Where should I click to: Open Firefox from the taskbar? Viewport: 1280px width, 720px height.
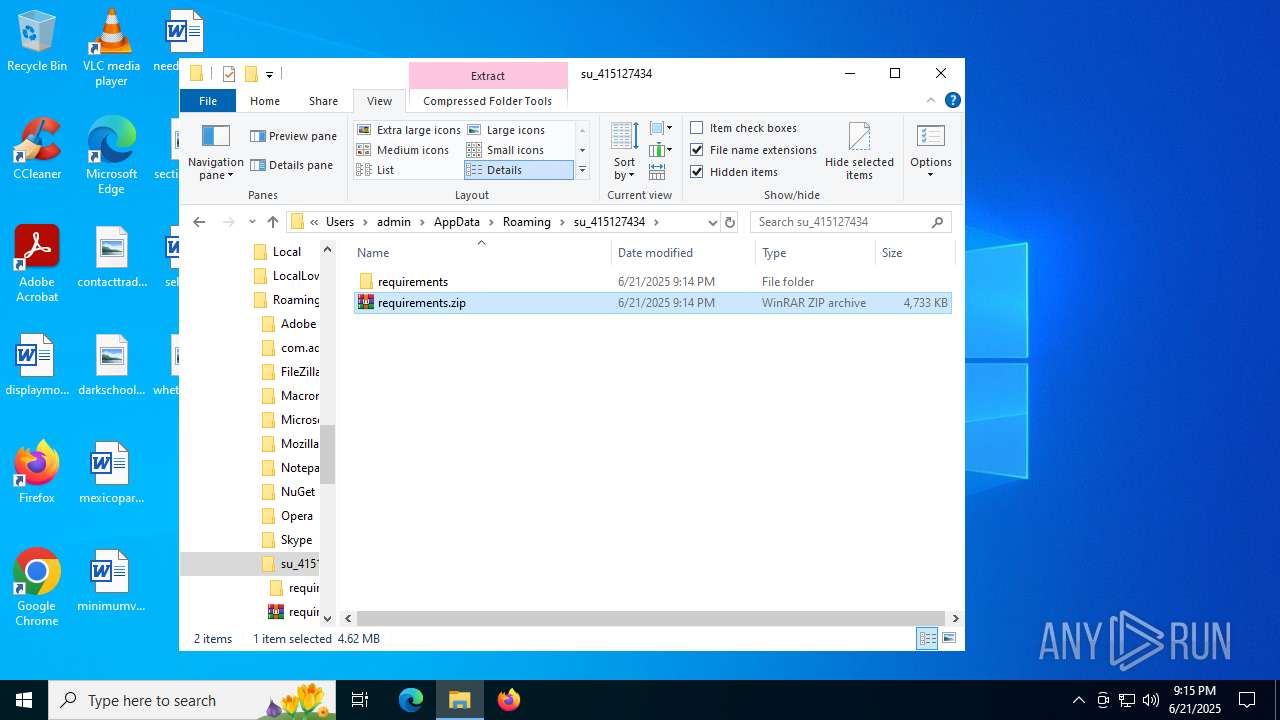[x=509, y=700]
